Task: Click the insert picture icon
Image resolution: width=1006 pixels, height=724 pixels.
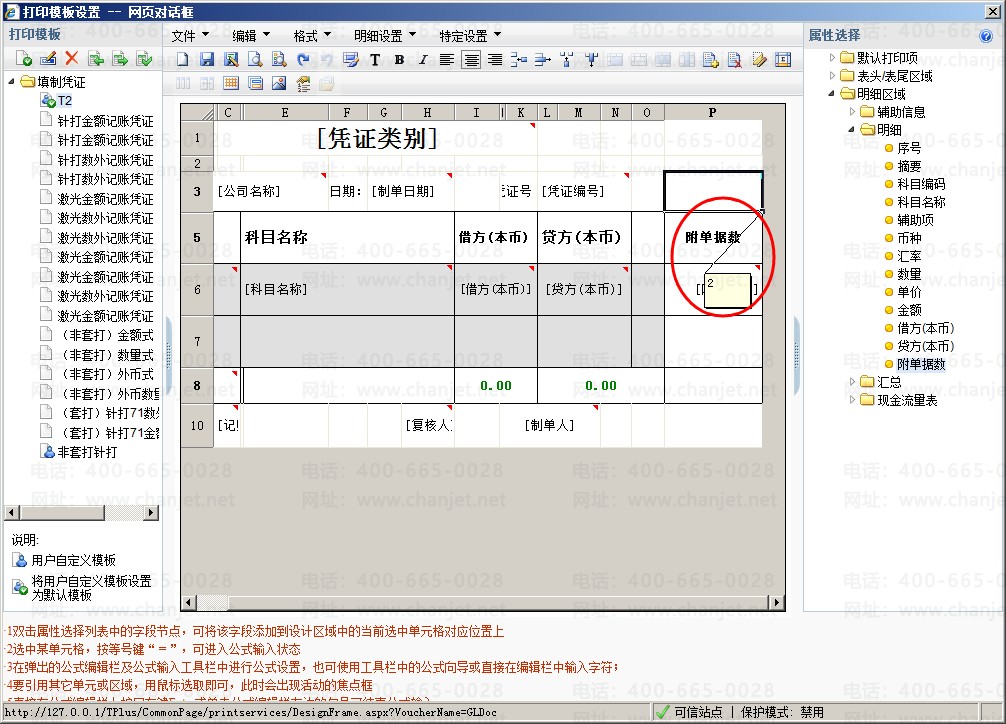Action: click(x=279, y=83)
